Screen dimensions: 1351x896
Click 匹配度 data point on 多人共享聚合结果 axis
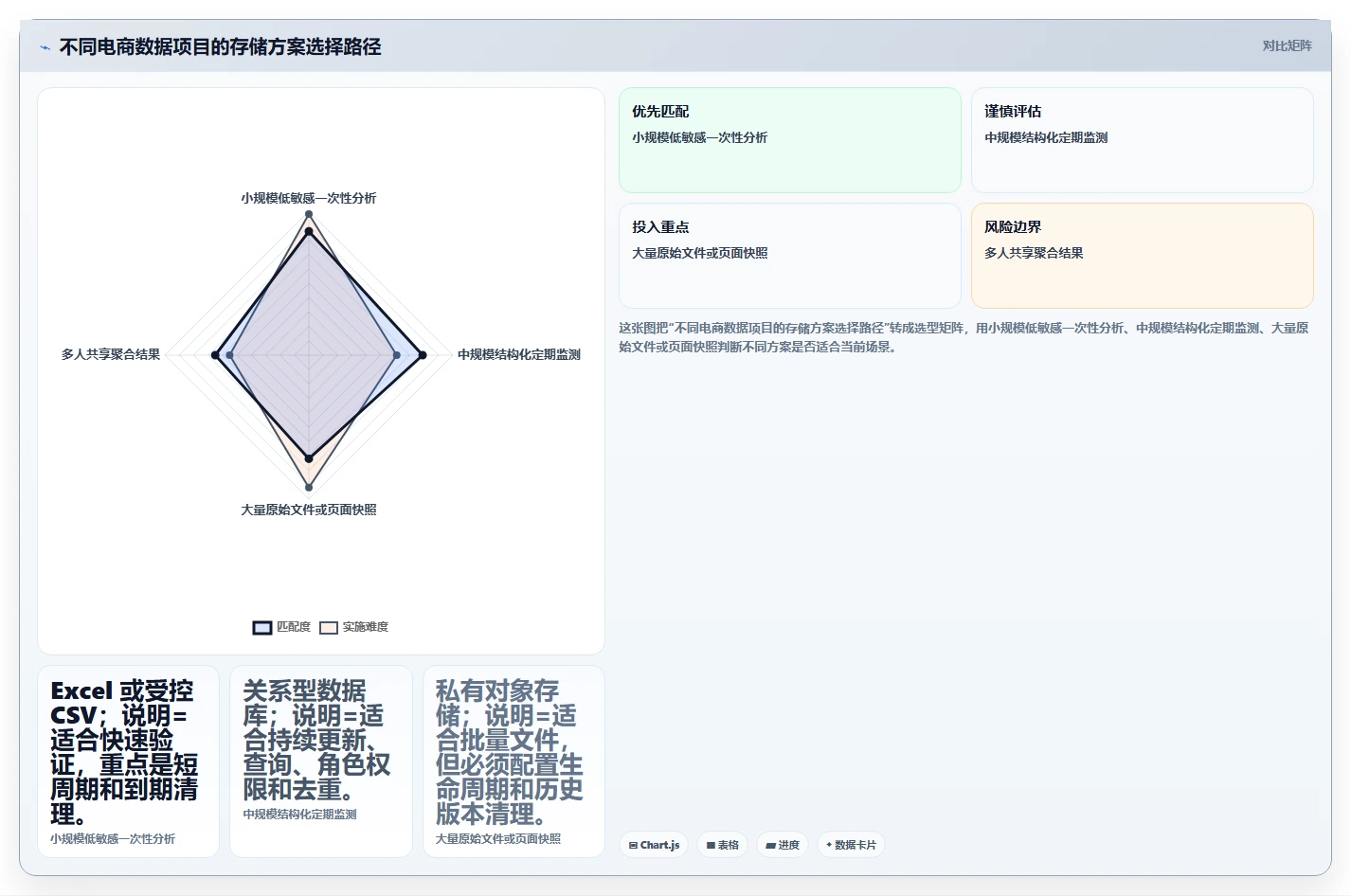tap(215, 355)
